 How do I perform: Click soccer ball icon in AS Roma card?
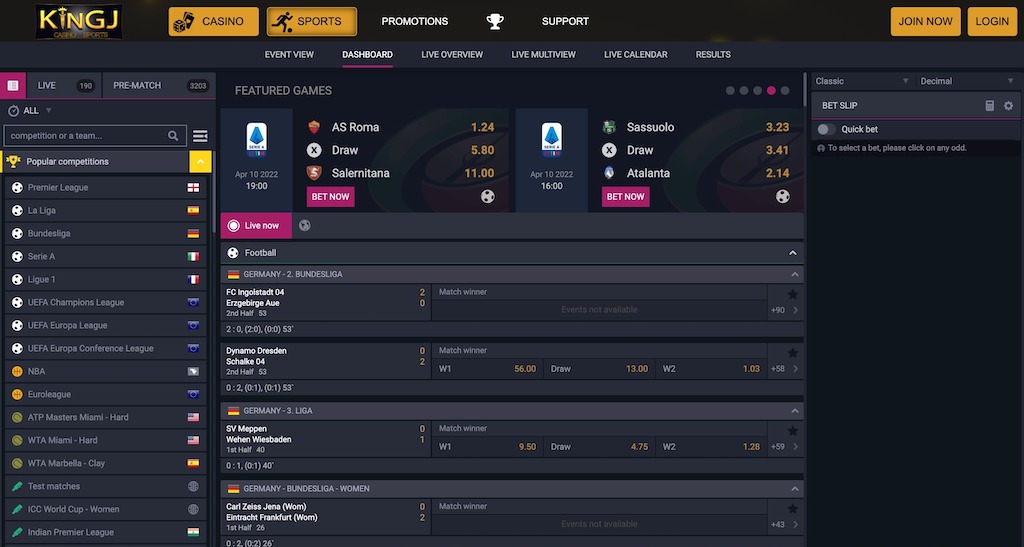click(488, 196)
